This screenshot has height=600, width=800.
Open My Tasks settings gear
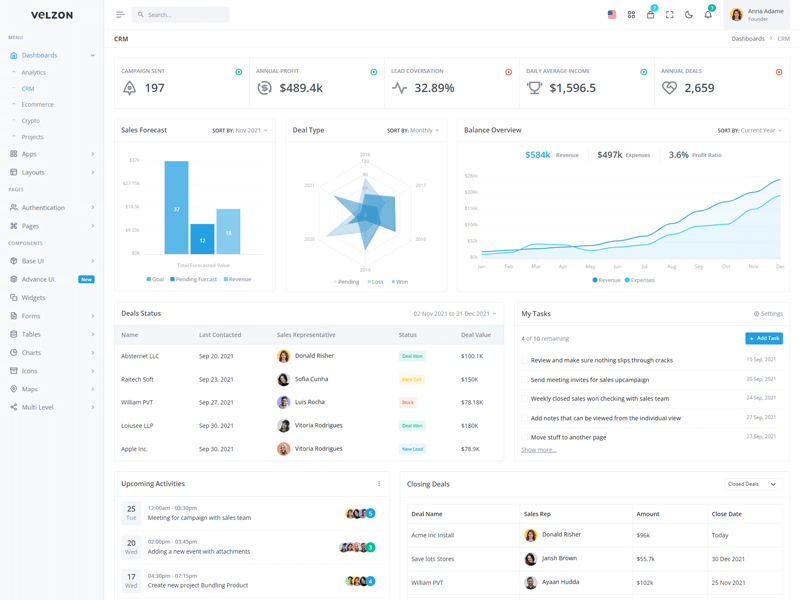click(759, 313)
